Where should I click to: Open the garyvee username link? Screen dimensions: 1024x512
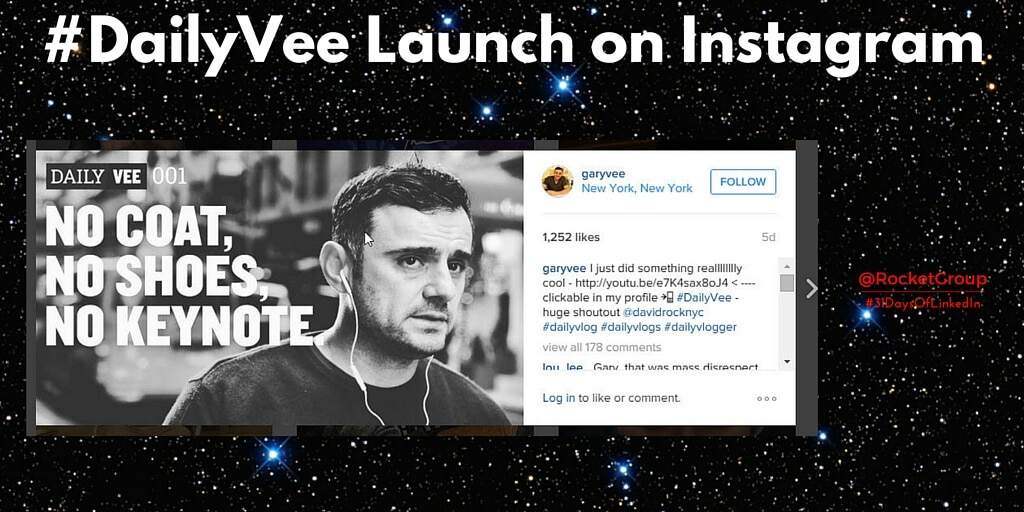[603, 174]
